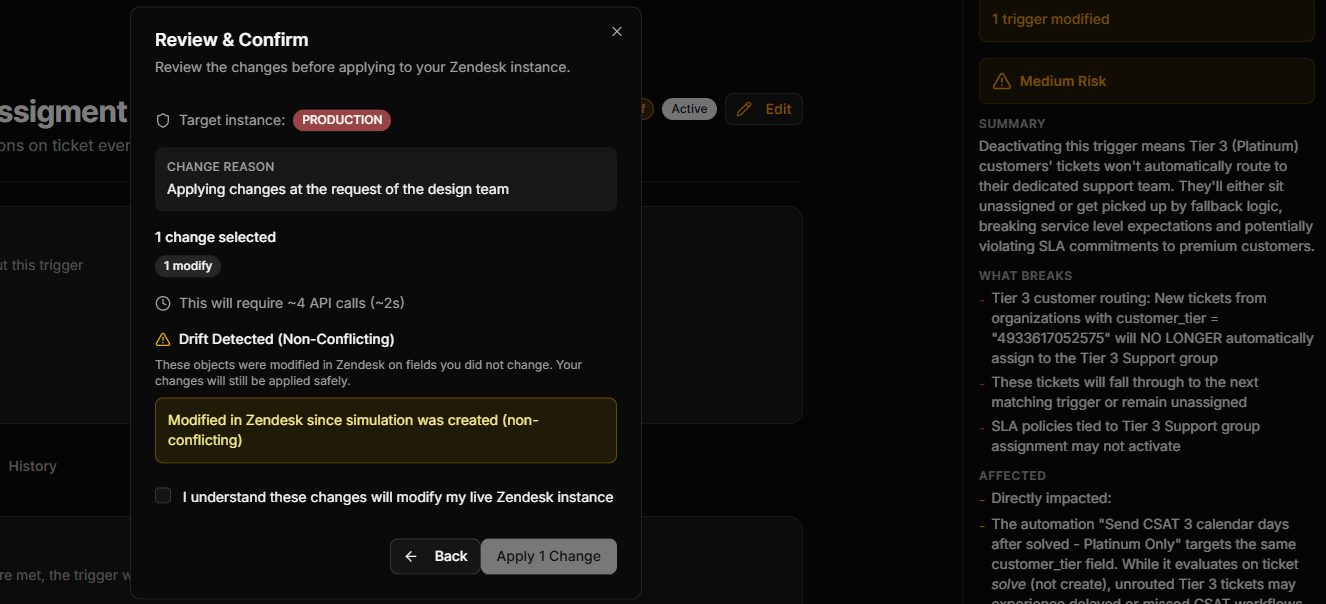Click the warning icon in the Medium Risk banner
Screen dimensions: 1326x604
1002,81
